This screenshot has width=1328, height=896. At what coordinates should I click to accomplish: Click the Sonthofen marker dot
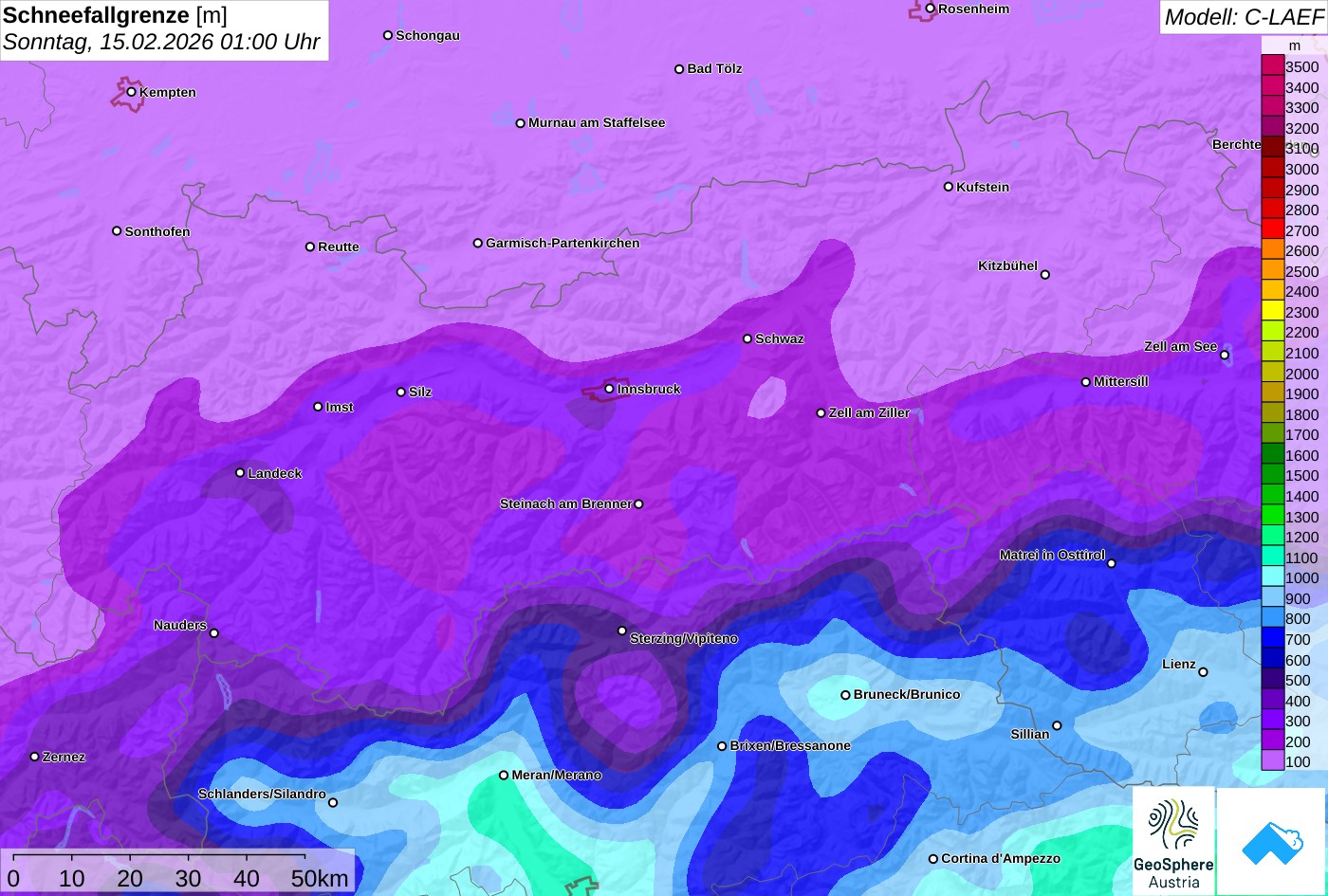click(117, 231)
